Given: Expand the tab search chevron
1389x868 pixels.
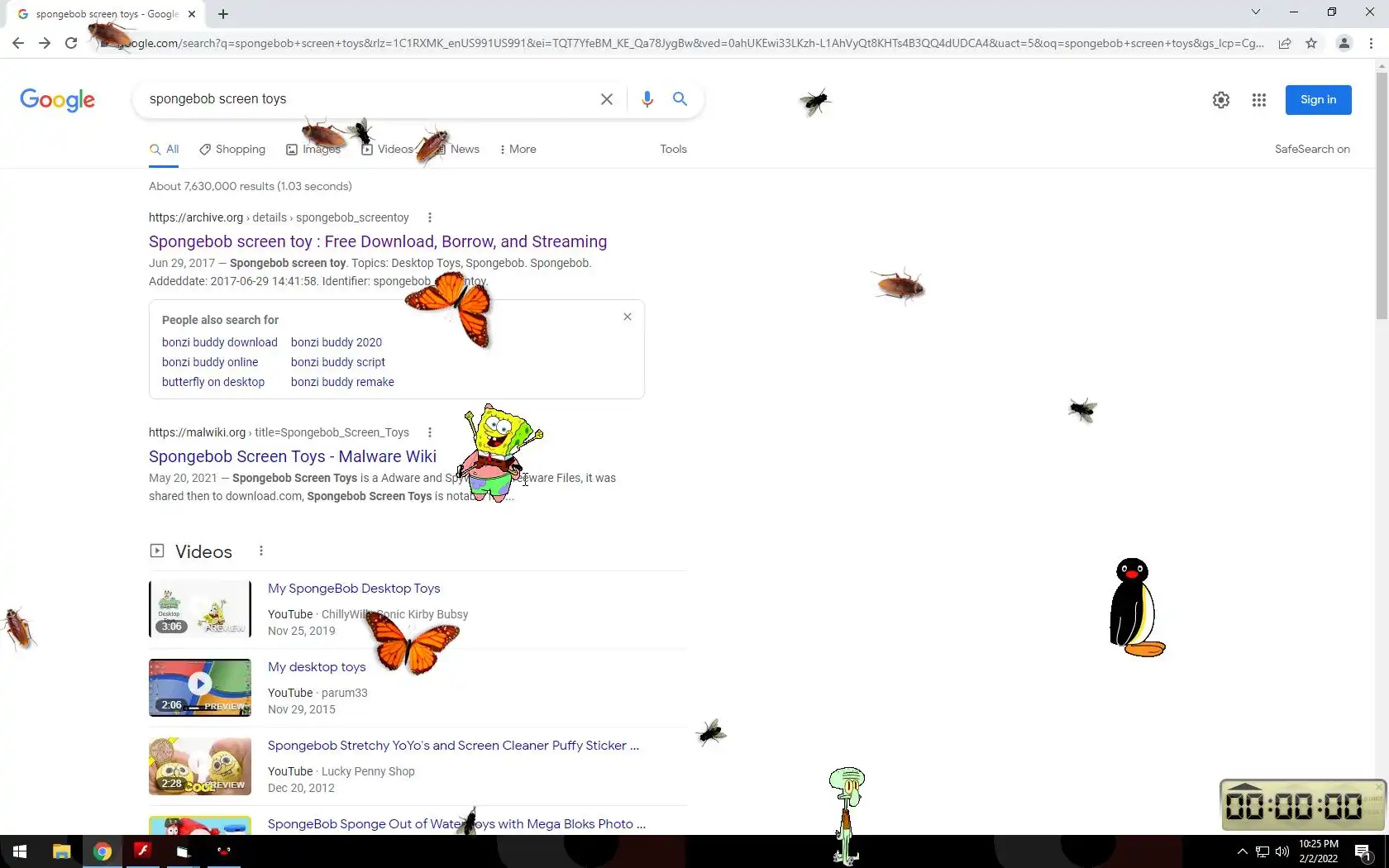Looking at the screenshot, I should point(1256,12).
